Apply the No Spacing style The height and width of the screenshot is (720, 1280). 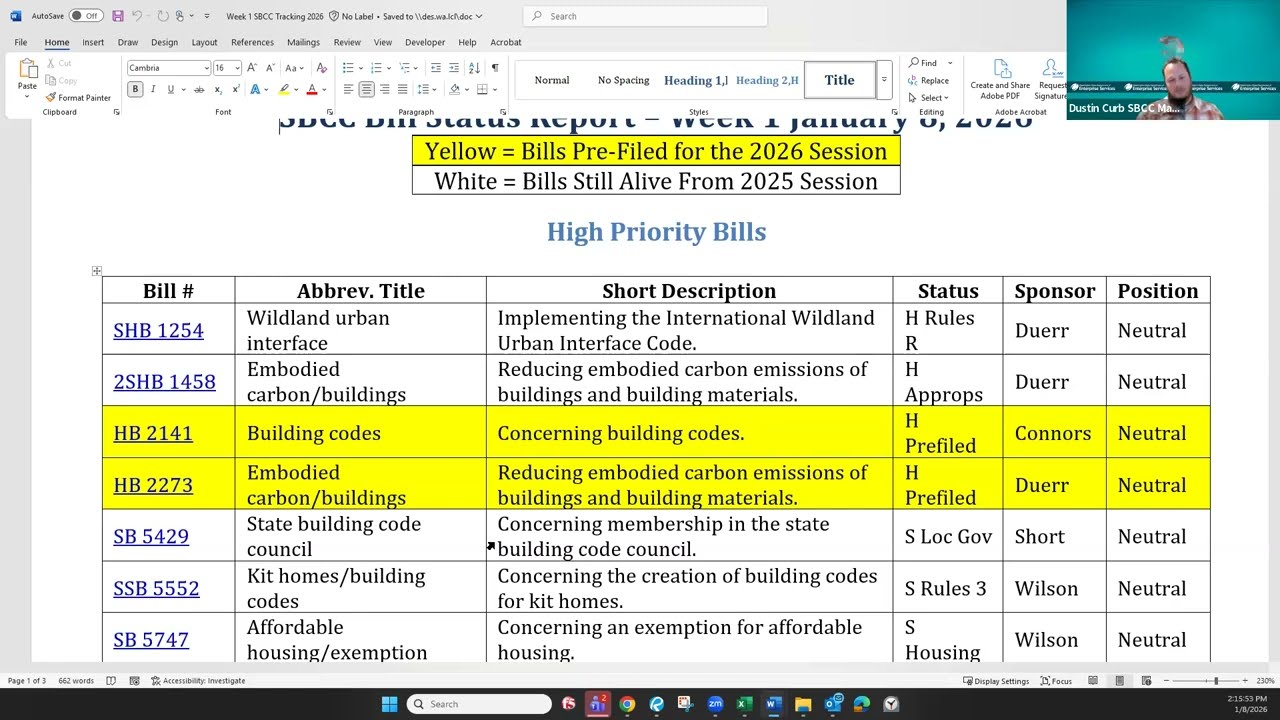pos(624,80)
